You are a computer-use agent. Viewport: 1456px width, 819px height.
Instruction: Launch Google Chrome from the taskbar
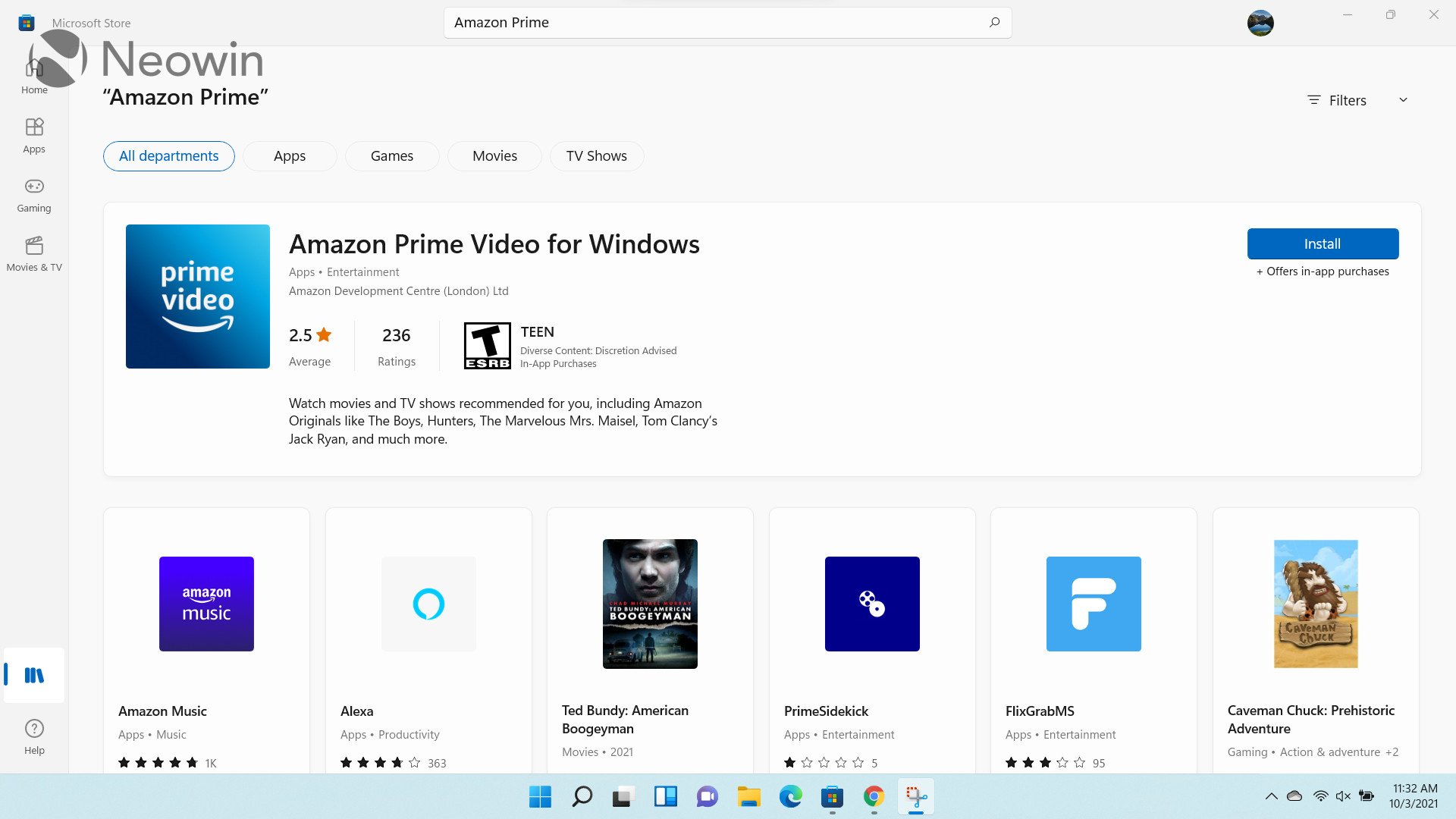pos(874,797)
